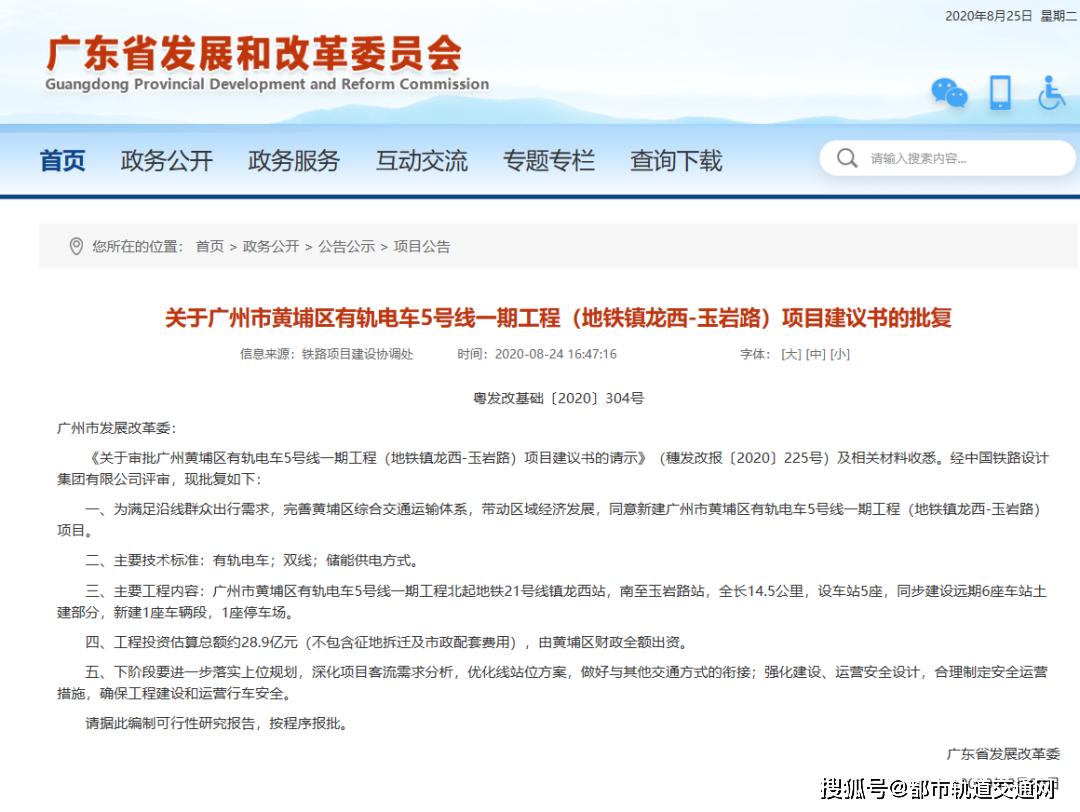Image resolution: width=1080 pixels, height=812 pixels.
Task: Set font size to medium [中]
Action: (x=816, y=354)
